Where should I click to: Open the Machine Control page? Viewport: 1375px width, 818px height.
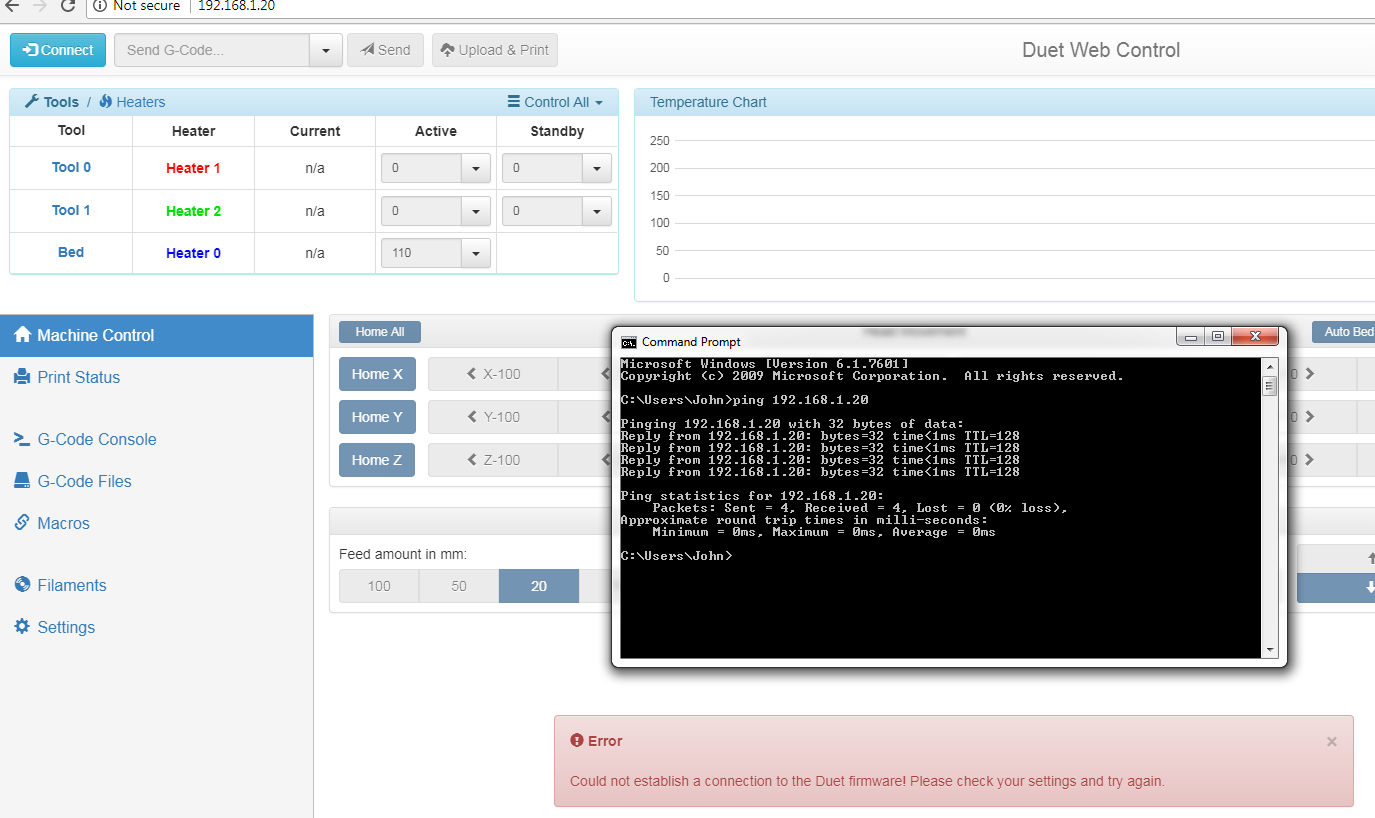[x=95, y=335]
